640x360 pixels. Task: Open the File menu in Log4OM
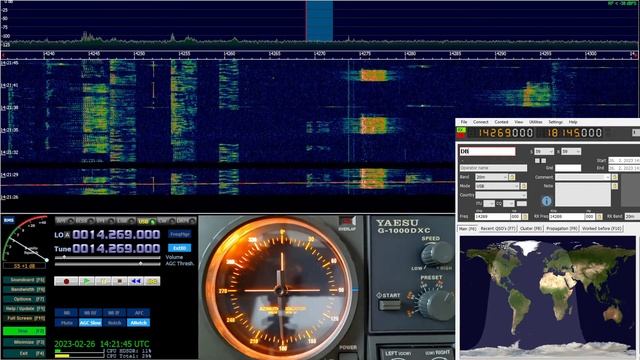(x=464, y=122)
